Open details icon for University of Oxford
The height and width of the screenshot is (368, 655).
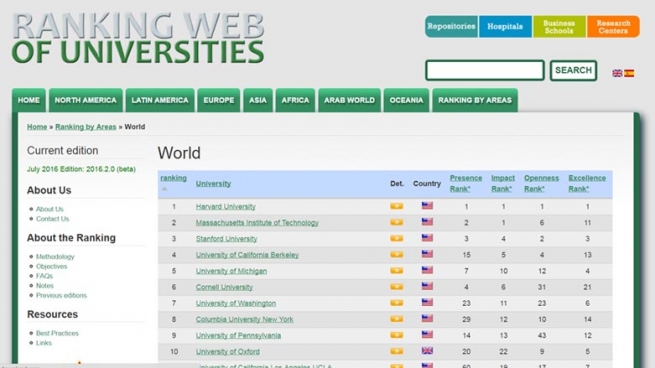(396, 351)
